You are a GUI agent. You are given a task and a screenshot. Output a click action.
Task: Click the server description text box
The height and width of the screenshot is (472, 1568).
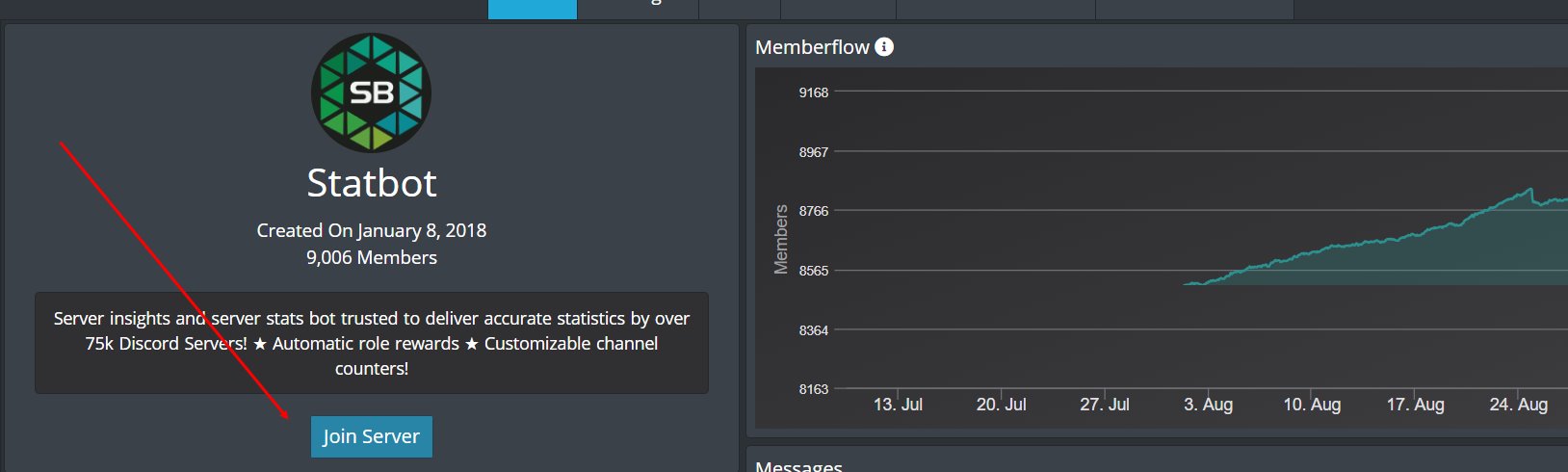tap(371, 343)
